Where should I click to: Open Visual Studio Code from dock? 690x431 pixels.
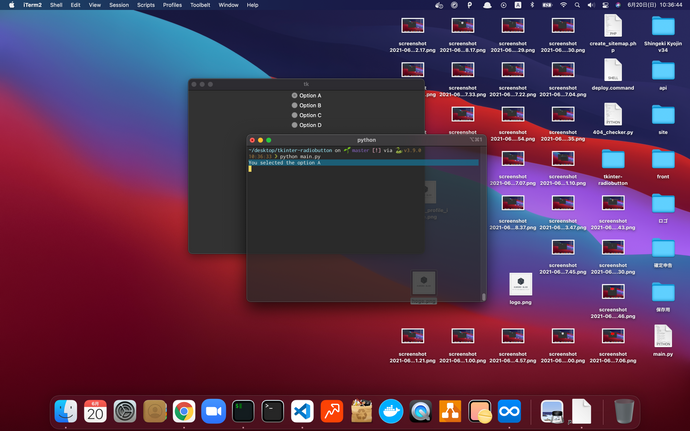click(302, 410)
